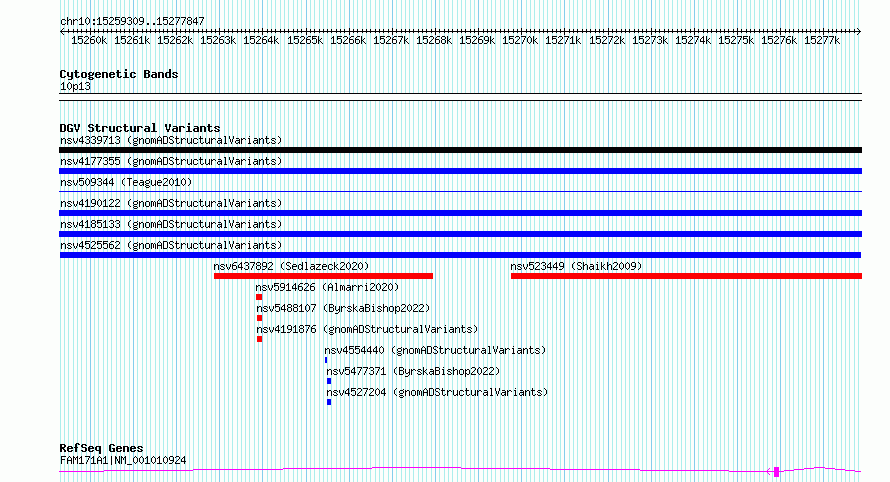
Task: Click the chr10:15259309..15277847 coordinate text
Action: pyautogui.click(x=132, y=22)
